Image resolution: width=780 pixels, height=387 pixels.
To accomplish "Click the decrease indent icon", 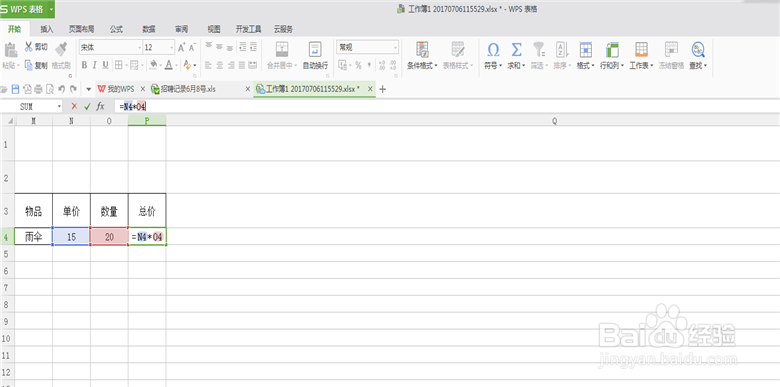I will (x=242, y=47).
